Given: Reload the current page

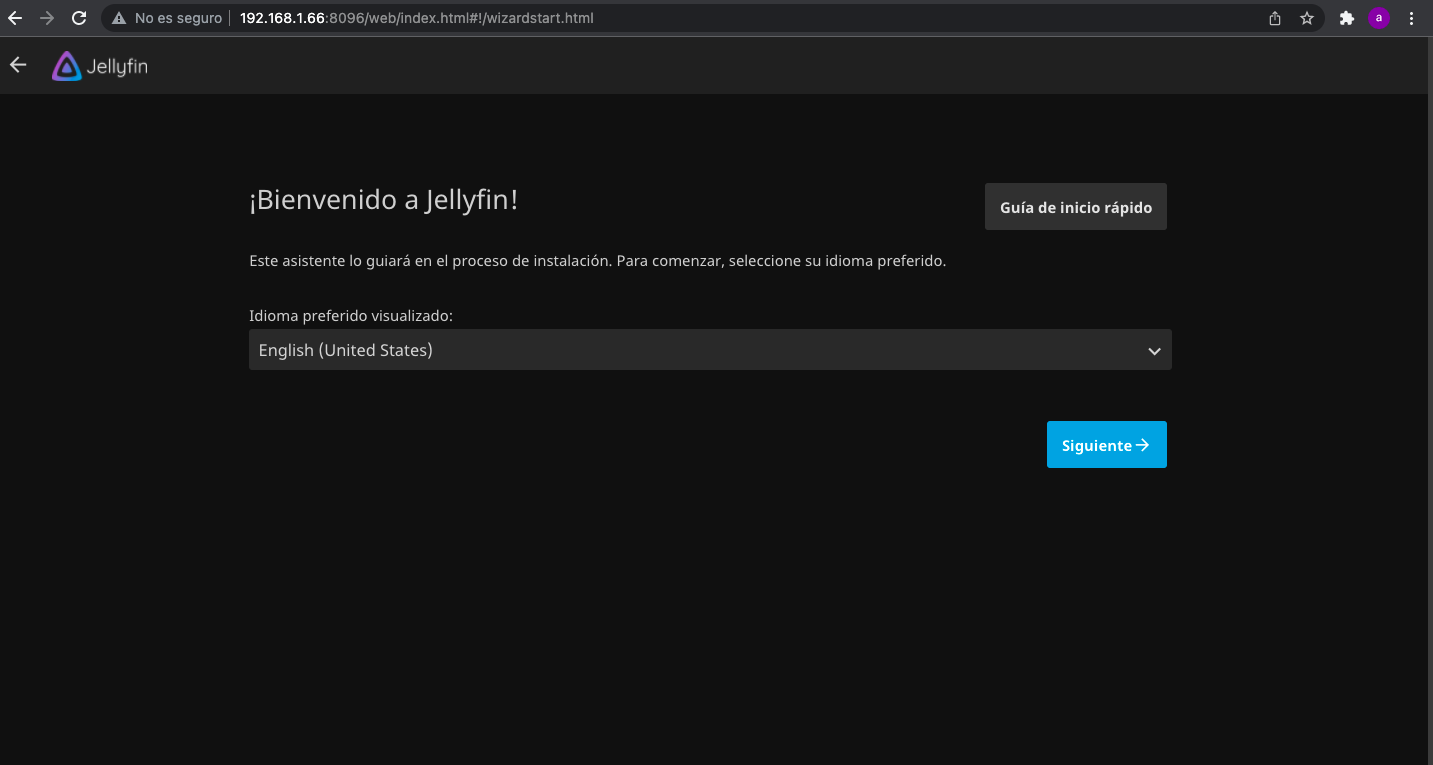Looking at the screenshot, I should (x=79, y=18).
